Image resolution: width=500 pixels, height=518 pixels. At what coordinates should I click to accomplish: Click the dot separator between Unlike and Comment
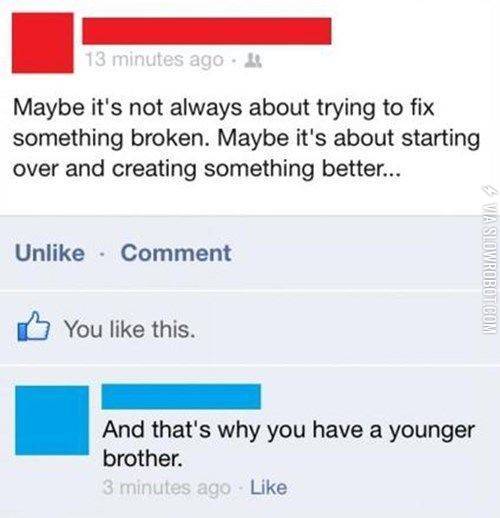[102, 254]
